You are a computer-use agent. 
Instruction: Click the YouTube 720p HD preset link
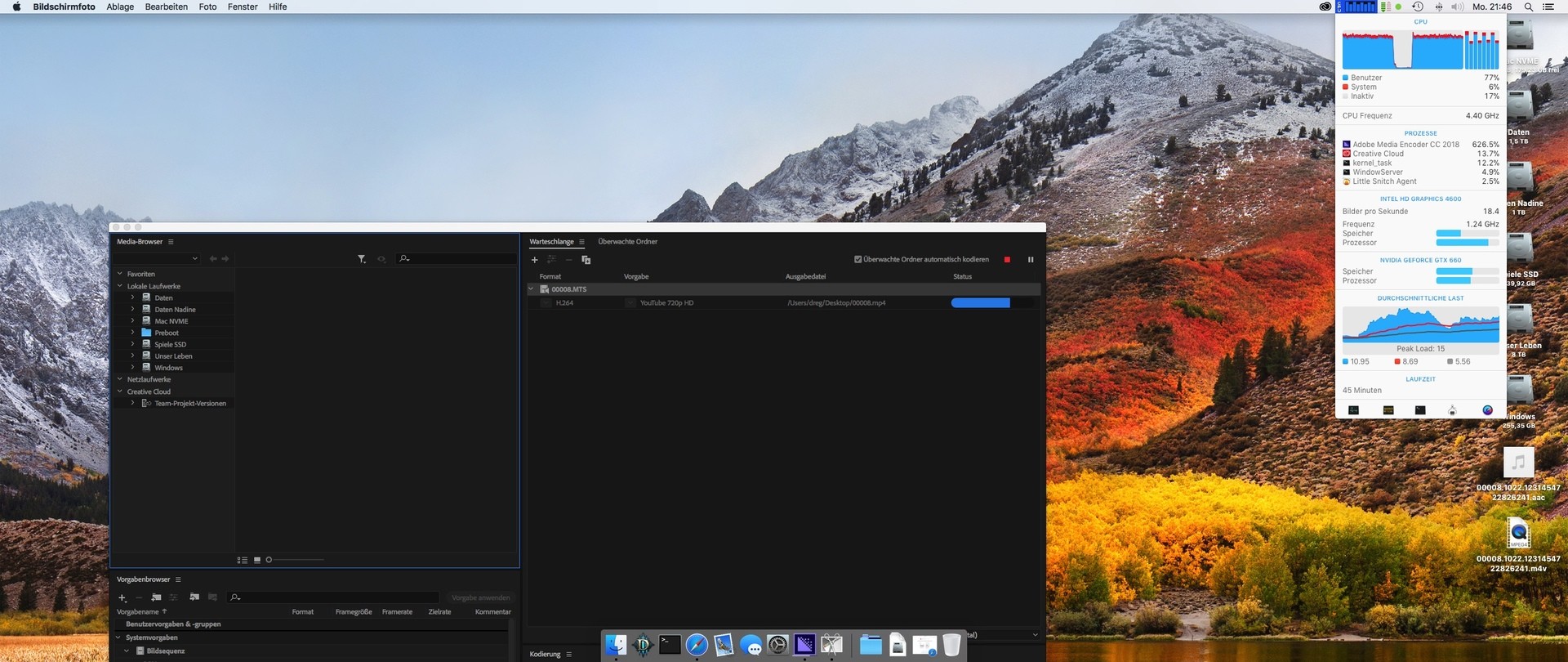click(666, 303)
